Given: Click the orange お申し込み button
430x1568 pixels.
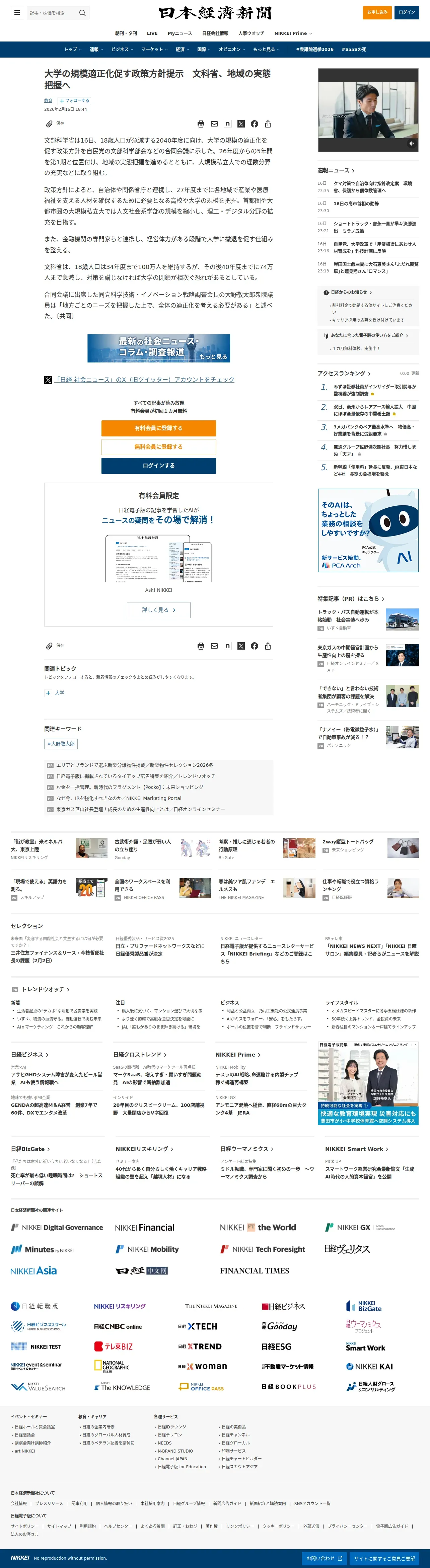Looking at the screenshot, I should pos(377,12).
